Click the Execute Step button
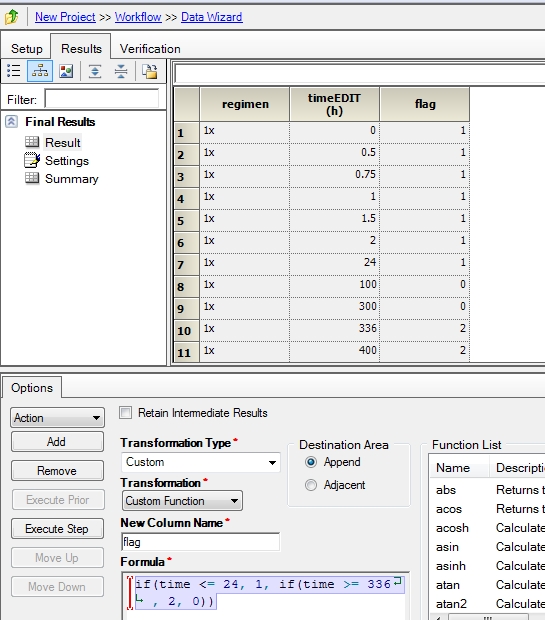The image size is (545, 620). tap(57, 529)
